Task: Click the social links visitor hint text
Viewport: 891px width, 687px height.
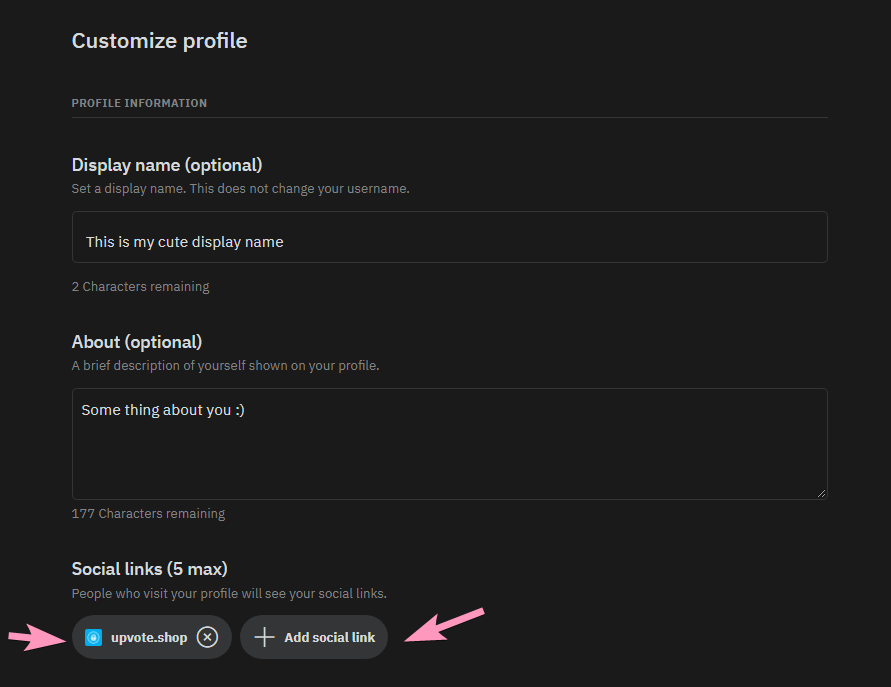Action: tap(229, 593)
